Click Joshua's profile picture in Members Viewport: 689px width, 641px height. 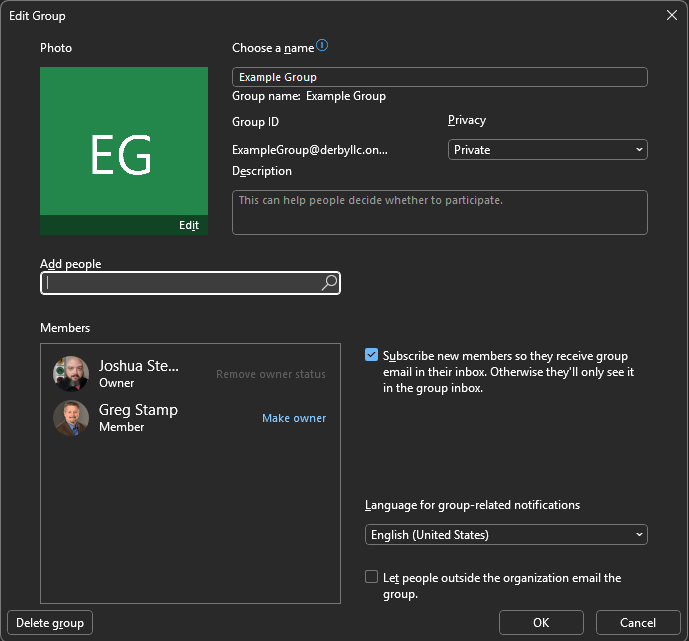tap(71, 374)
